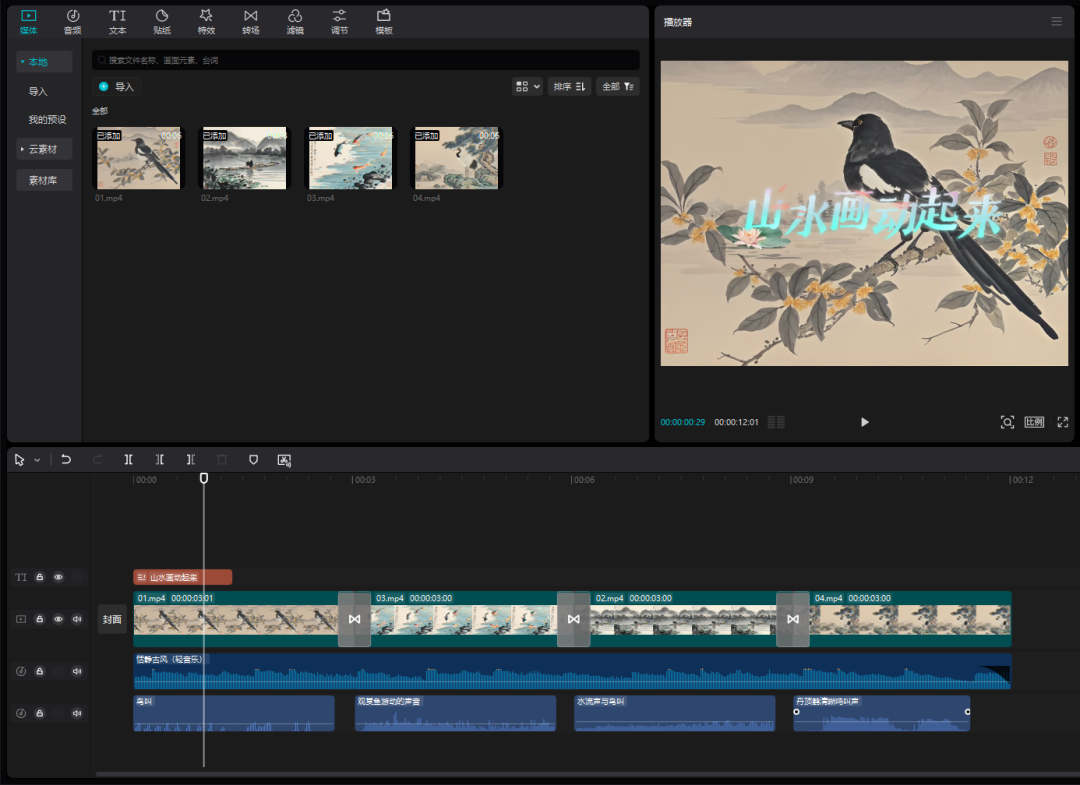The image size is (1080, 785).
Task: Focus the media search field
Action: [x=366, y=60]
